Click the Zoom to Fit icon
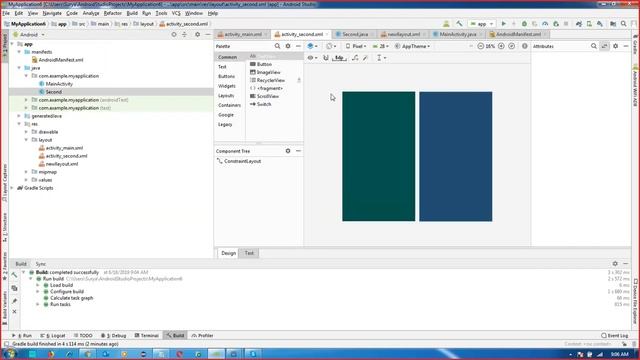 coord(512,46)
